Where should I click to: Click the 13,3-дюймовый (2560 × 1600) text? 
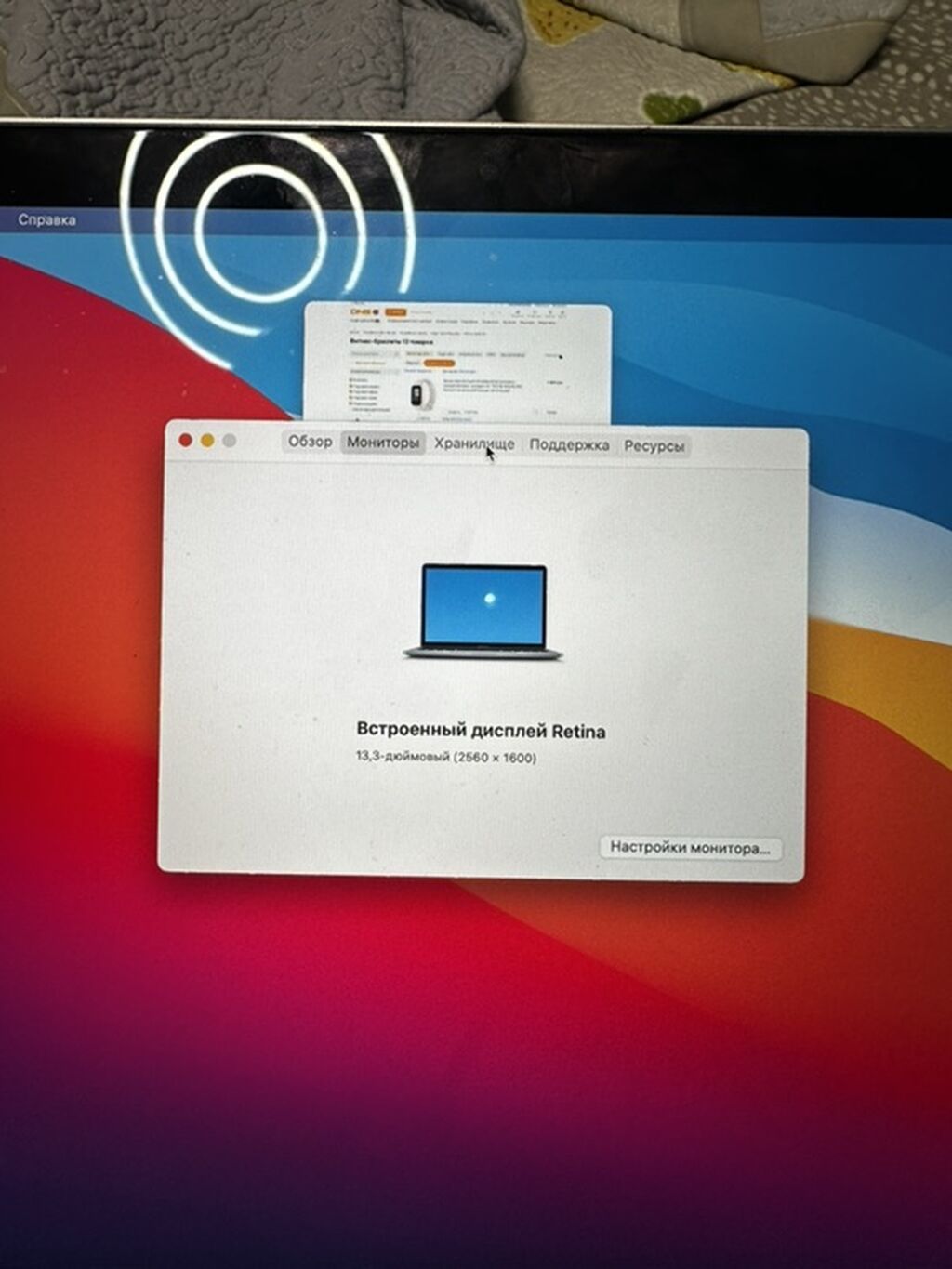point(446,757)
